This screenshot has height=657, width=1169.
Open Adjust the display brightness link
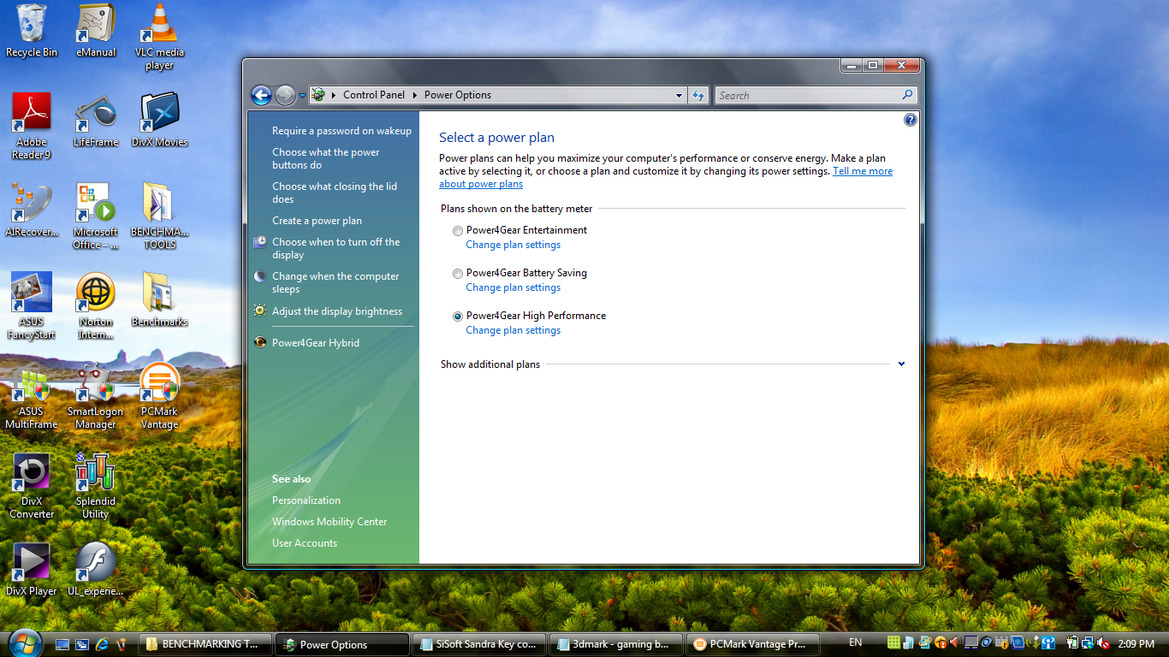(337, 312)
